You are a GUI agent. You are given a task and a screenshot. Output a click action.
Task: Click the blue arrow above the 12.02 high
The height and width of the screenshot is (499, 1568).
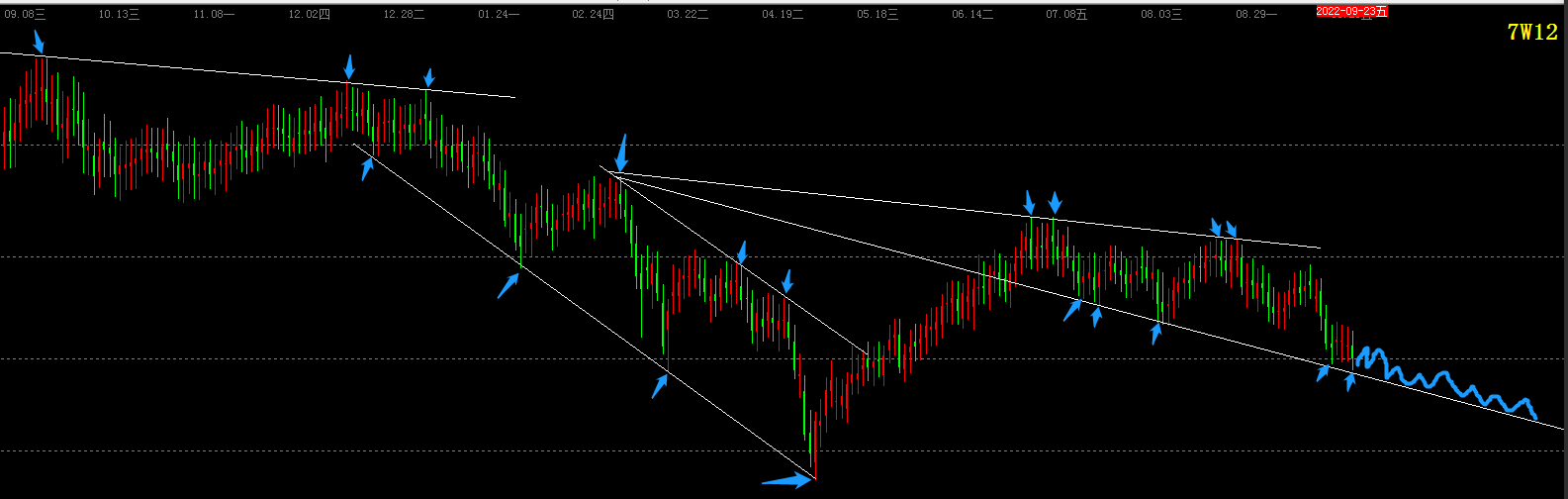[349, 67]
